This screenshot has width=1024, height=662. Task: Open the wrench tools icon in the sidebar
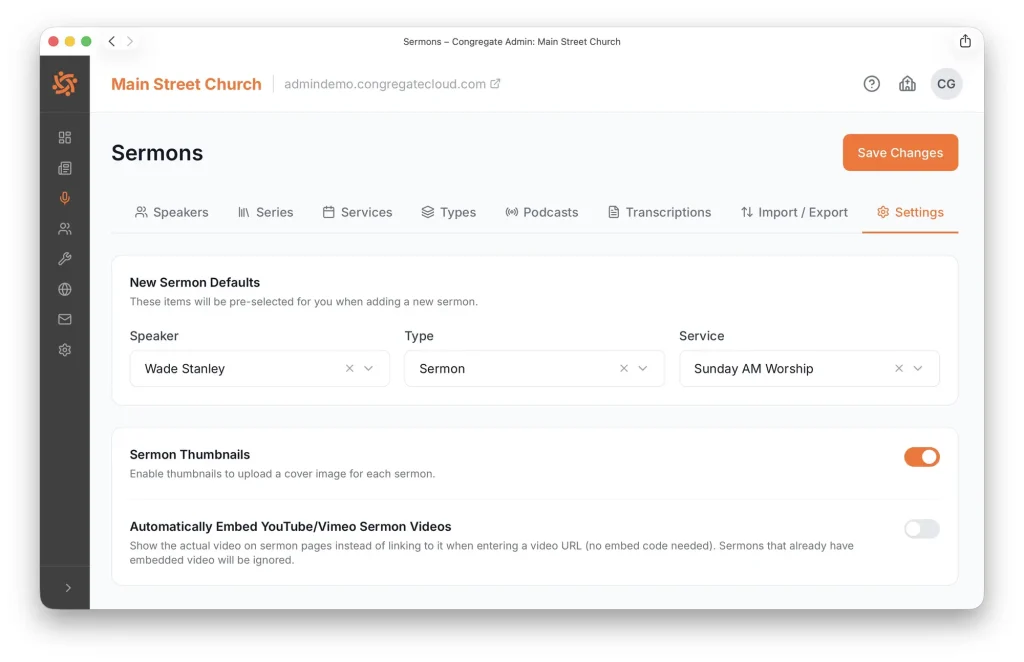coord(65,259)
